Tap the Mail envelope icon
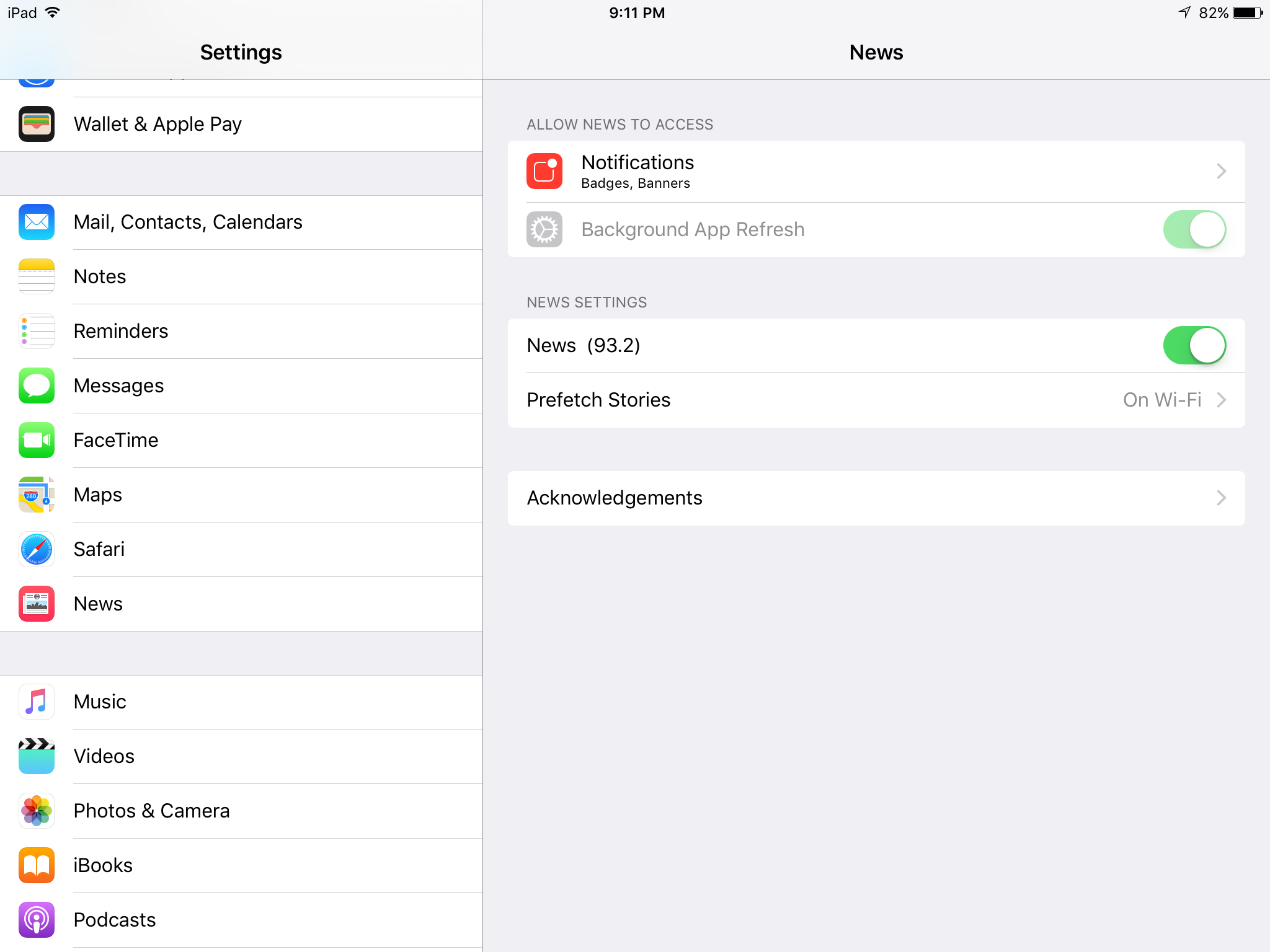 37,222
